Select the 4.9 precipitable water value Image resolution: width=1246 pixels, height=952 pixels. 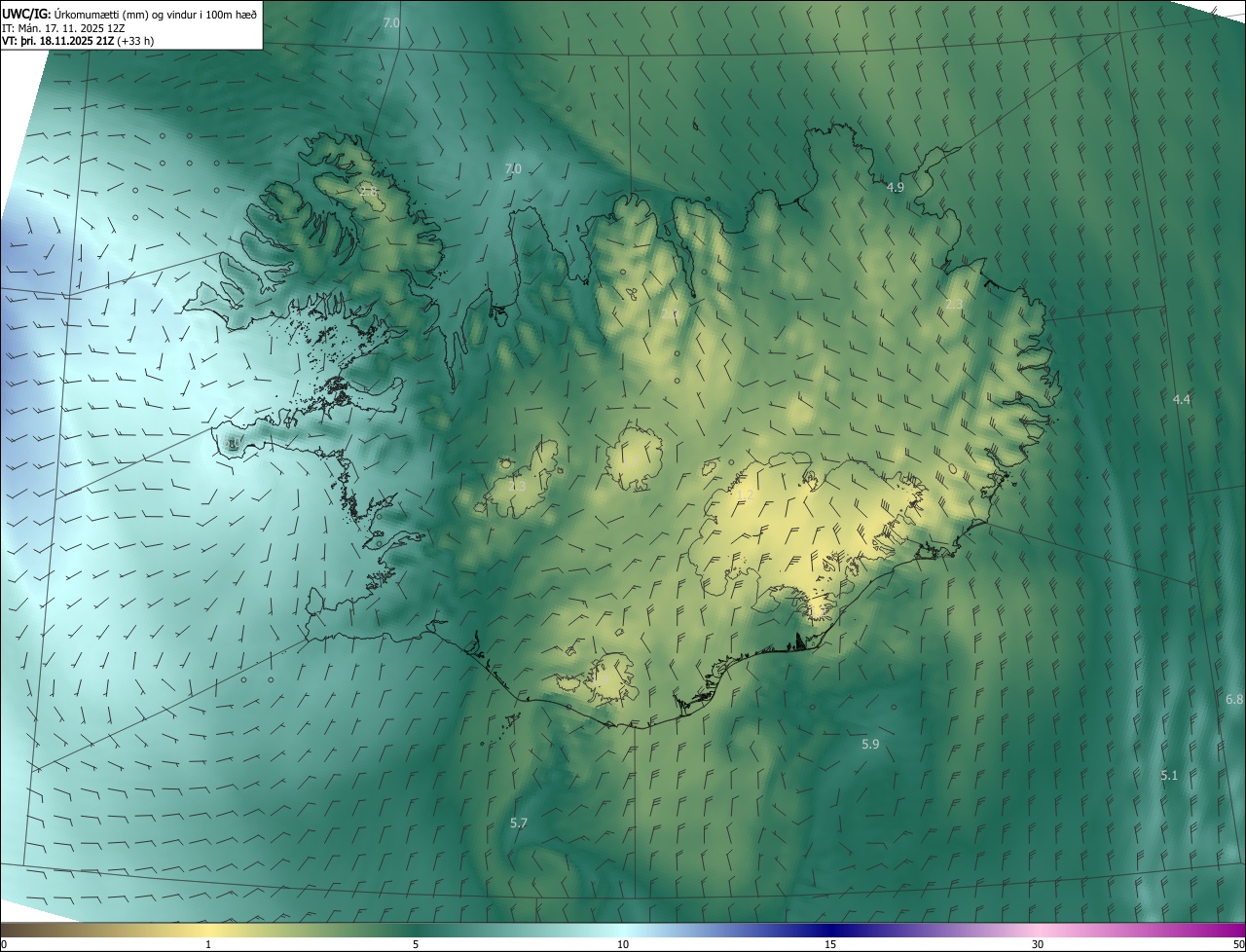click(x=896, y=187)
